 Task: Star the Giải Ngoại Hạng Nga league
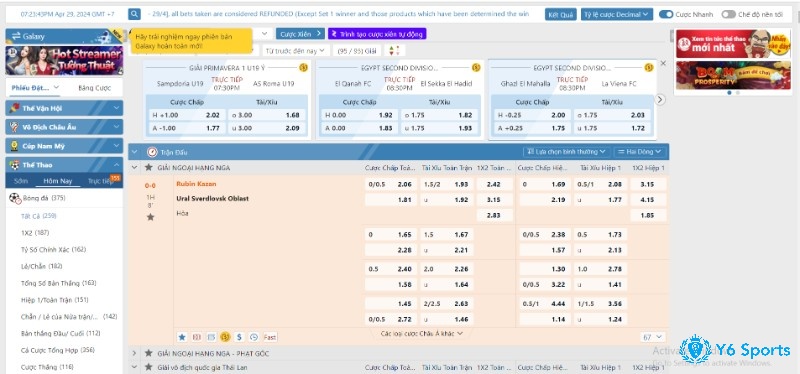coord(148,167)
